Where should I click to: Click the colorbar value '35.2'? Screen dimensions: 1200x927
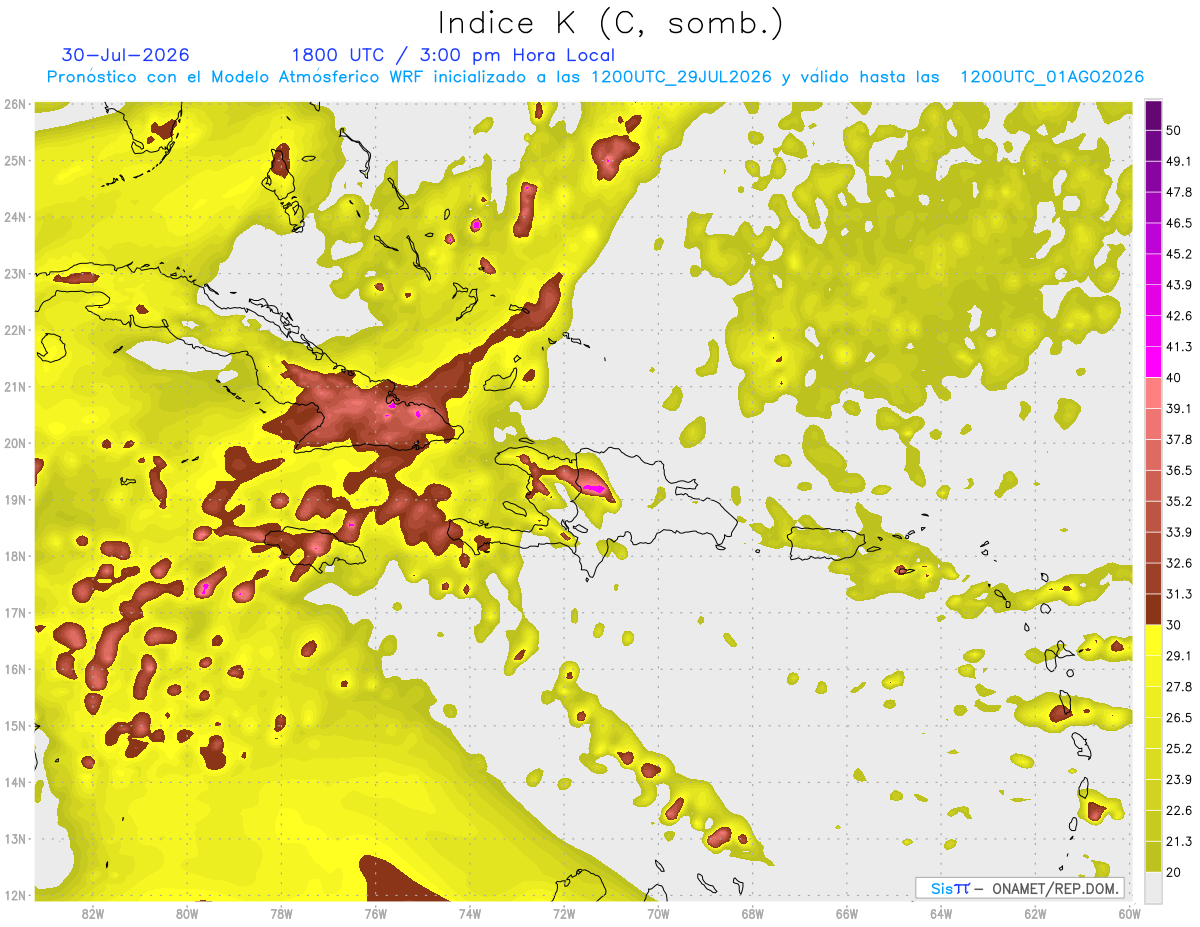click(x=1178, y=501)
